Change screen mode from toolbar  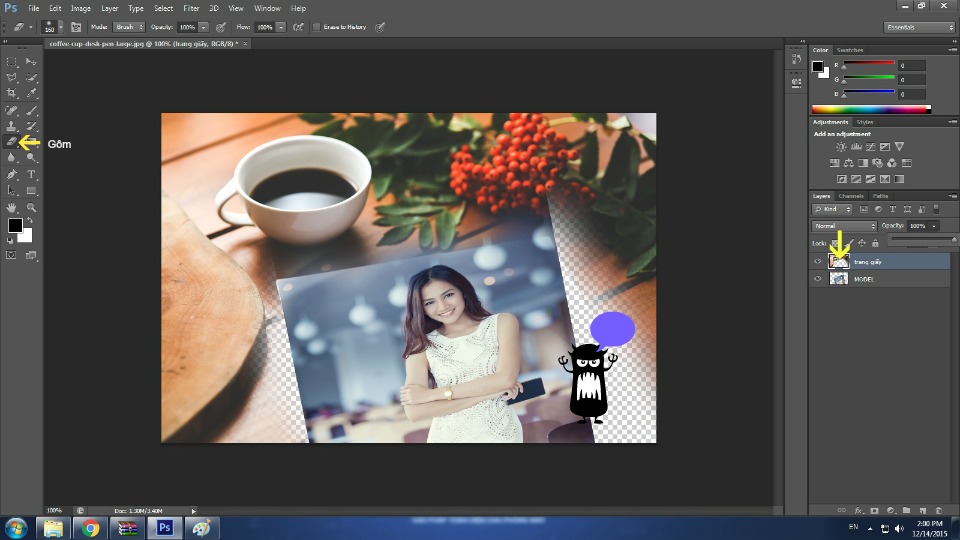point(31,255)
